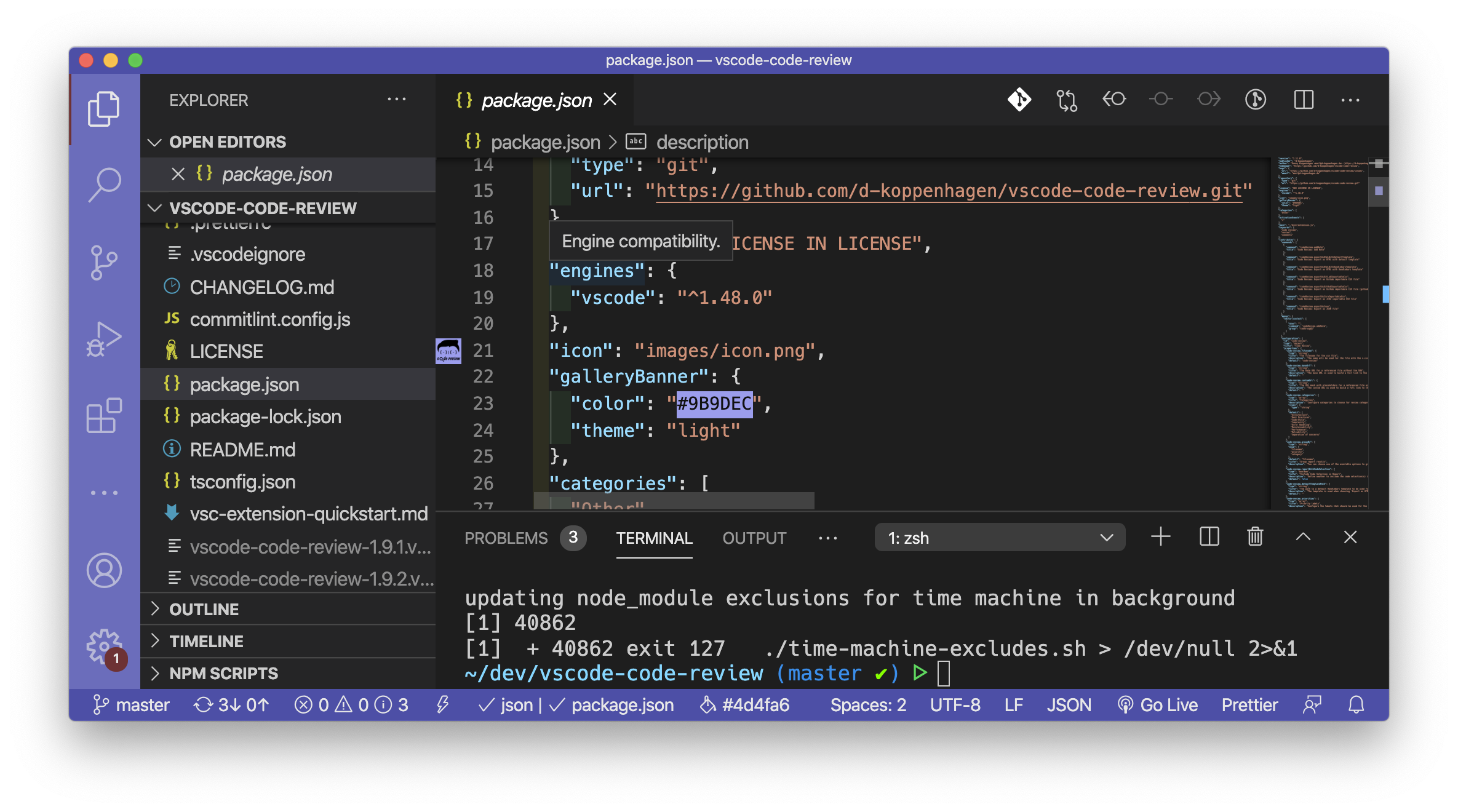Click master branch in status bar
The image size is (1458, 812).
(x=130, y=705)
